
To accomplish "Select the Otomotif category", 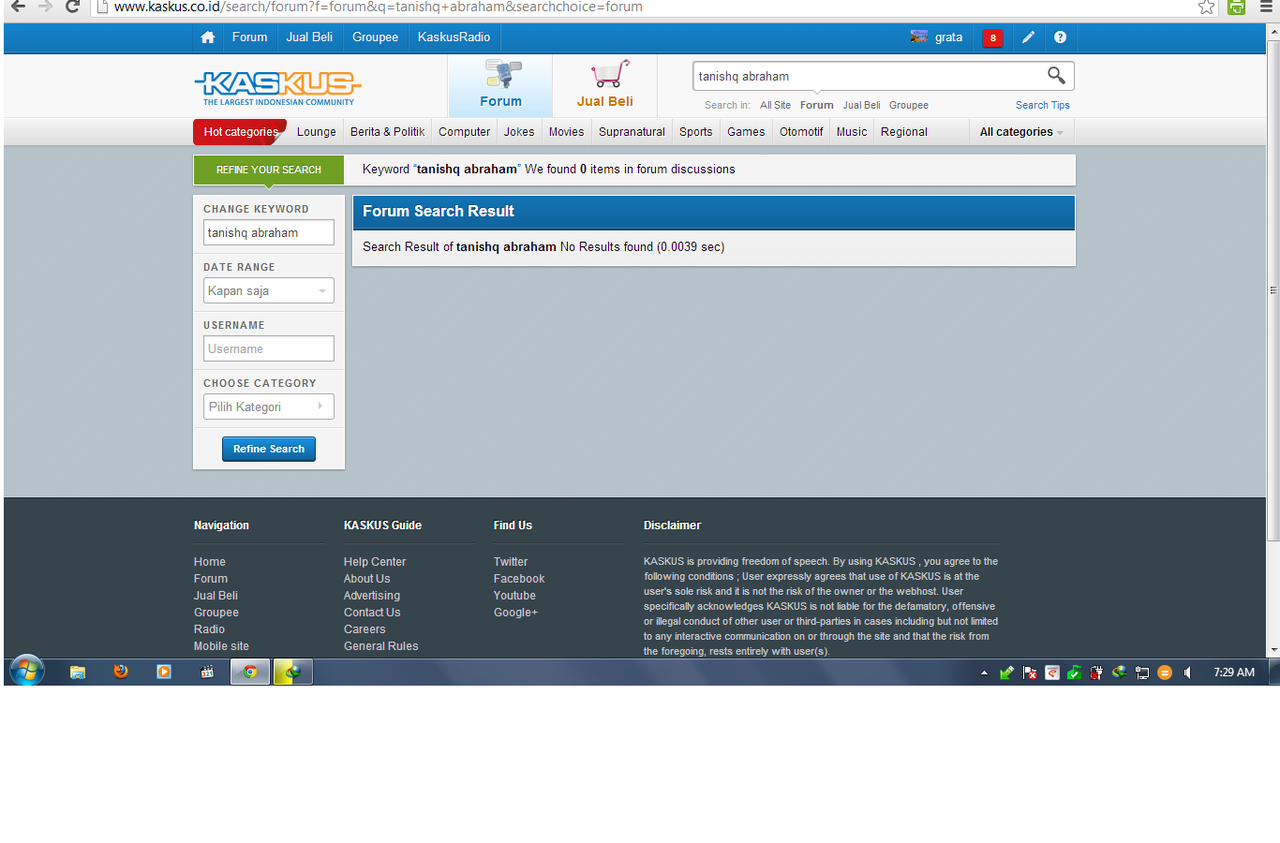I will pyautogui.click(x=802, y=132).
